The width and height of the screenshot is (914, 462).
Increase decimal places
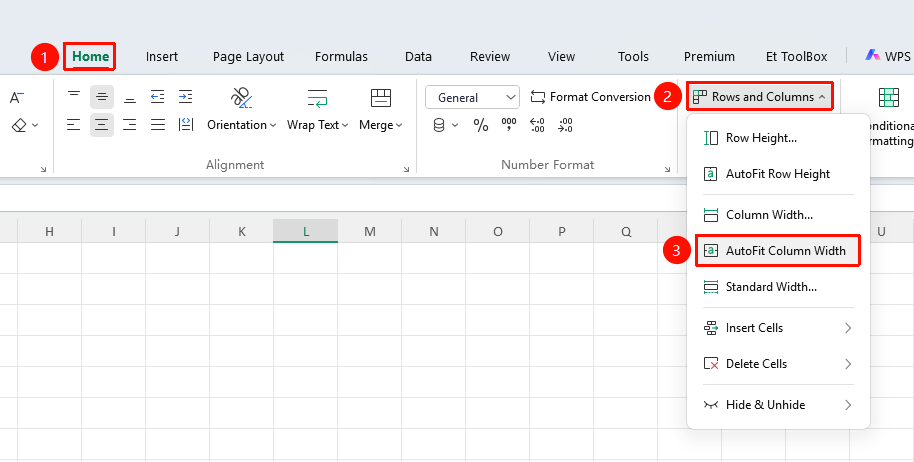(537, 125)
